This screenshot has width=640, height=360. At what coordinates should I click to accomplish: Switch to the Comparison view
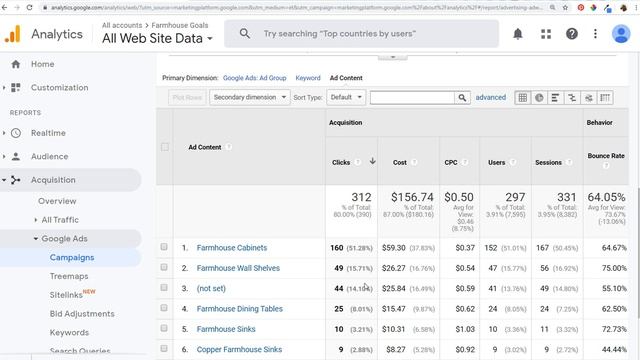(572, 98)
